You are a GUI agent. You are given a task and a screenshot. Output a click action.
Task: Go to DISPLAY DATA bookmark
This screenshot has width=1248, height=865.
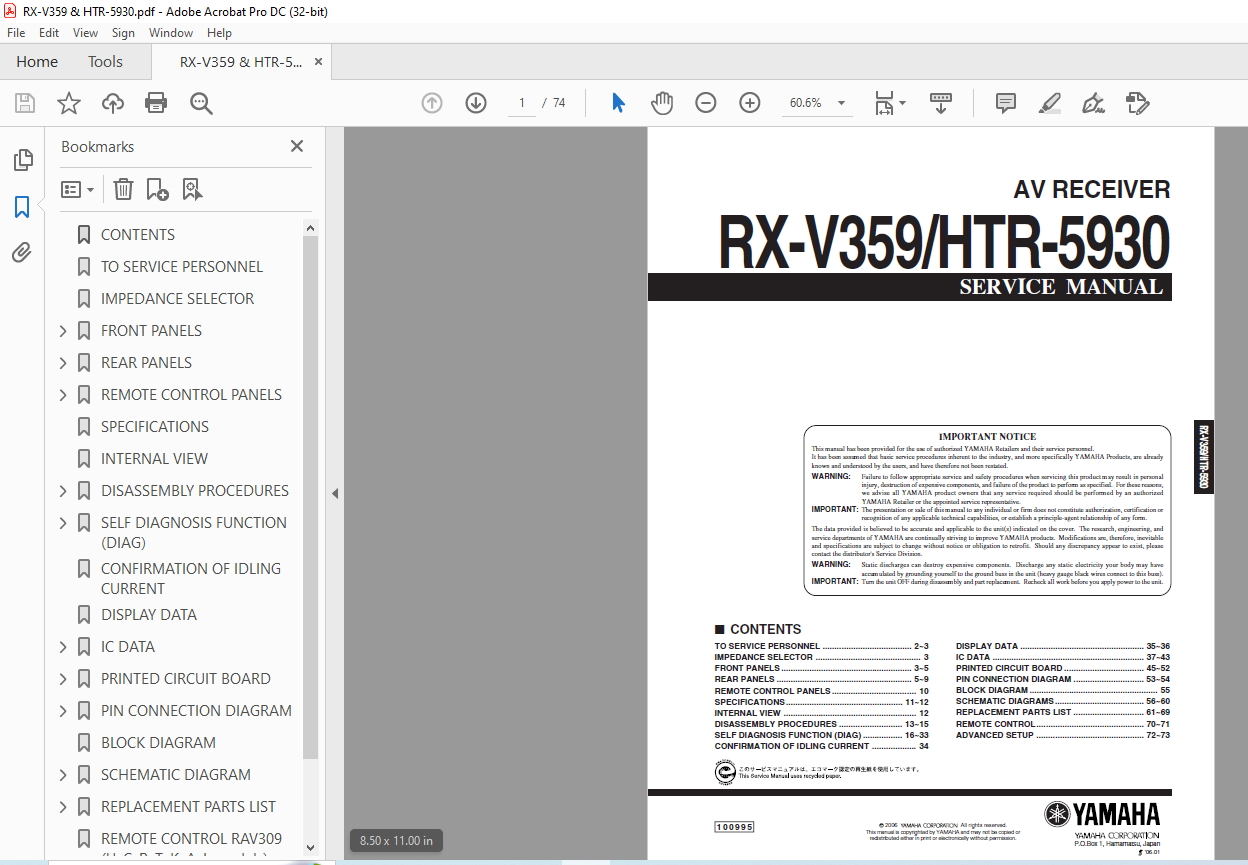(149, 615)
